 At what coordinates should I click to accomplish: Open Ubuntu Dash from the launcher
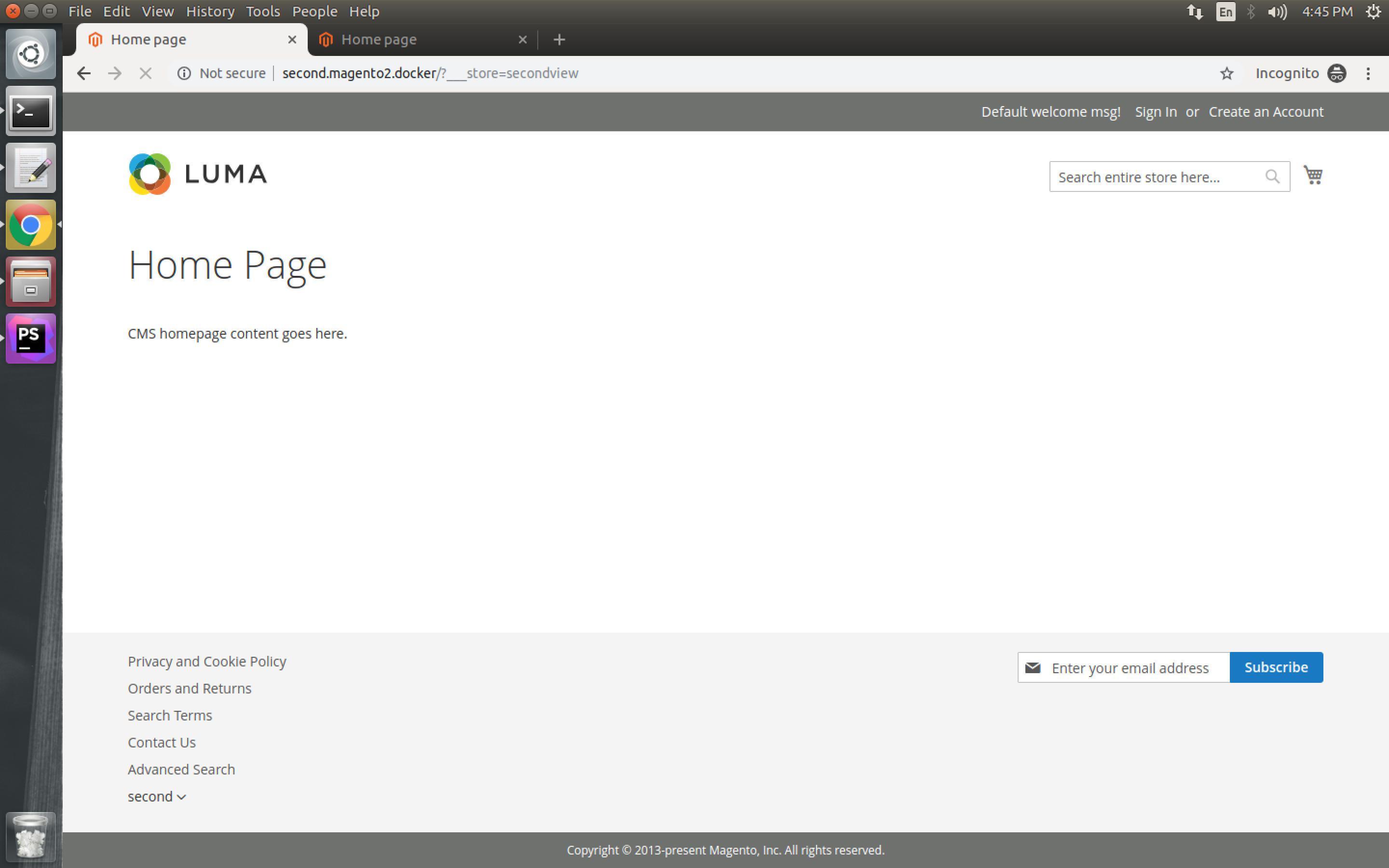31,54
